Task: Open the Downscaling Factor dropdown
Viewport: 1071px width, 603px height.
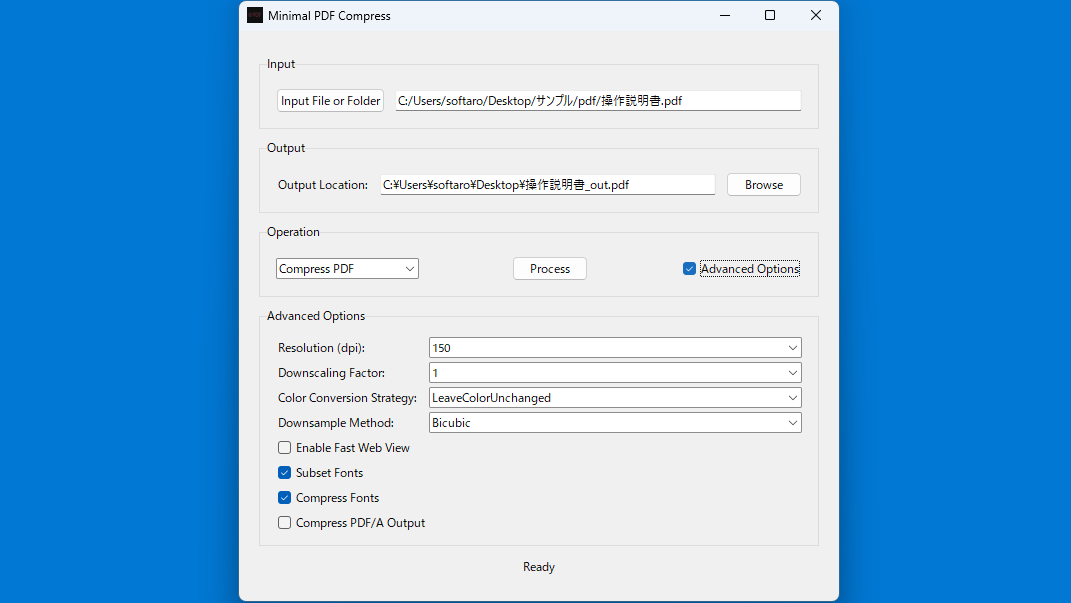Action: [x=615, y=373]
